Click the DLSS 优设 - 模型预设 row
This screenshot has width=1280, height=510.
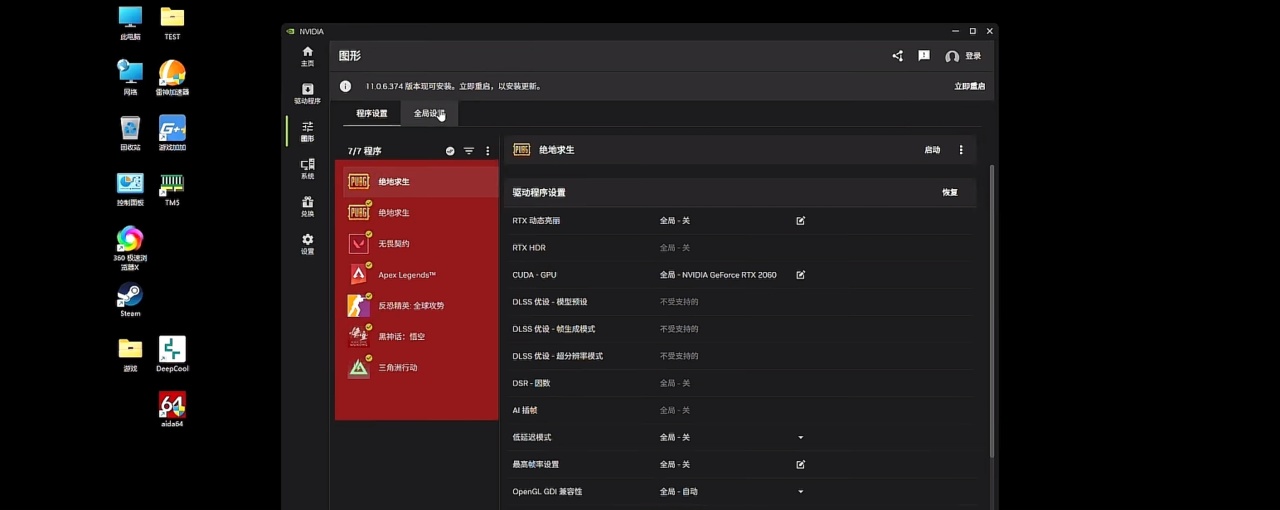click(x=741, y=301)
